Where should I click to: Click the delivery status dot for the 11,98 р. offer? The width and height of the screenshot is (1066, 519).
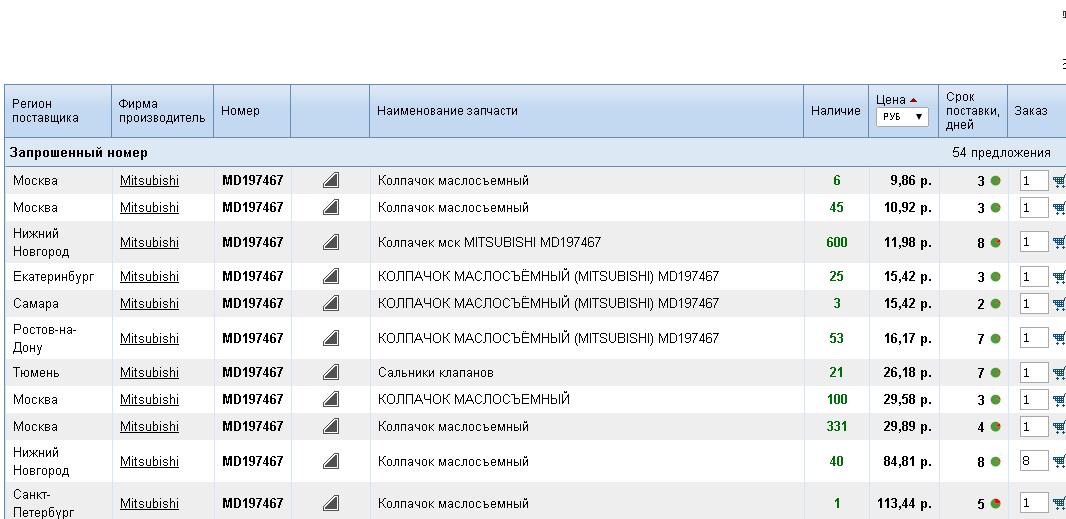(x=996, y=243)
